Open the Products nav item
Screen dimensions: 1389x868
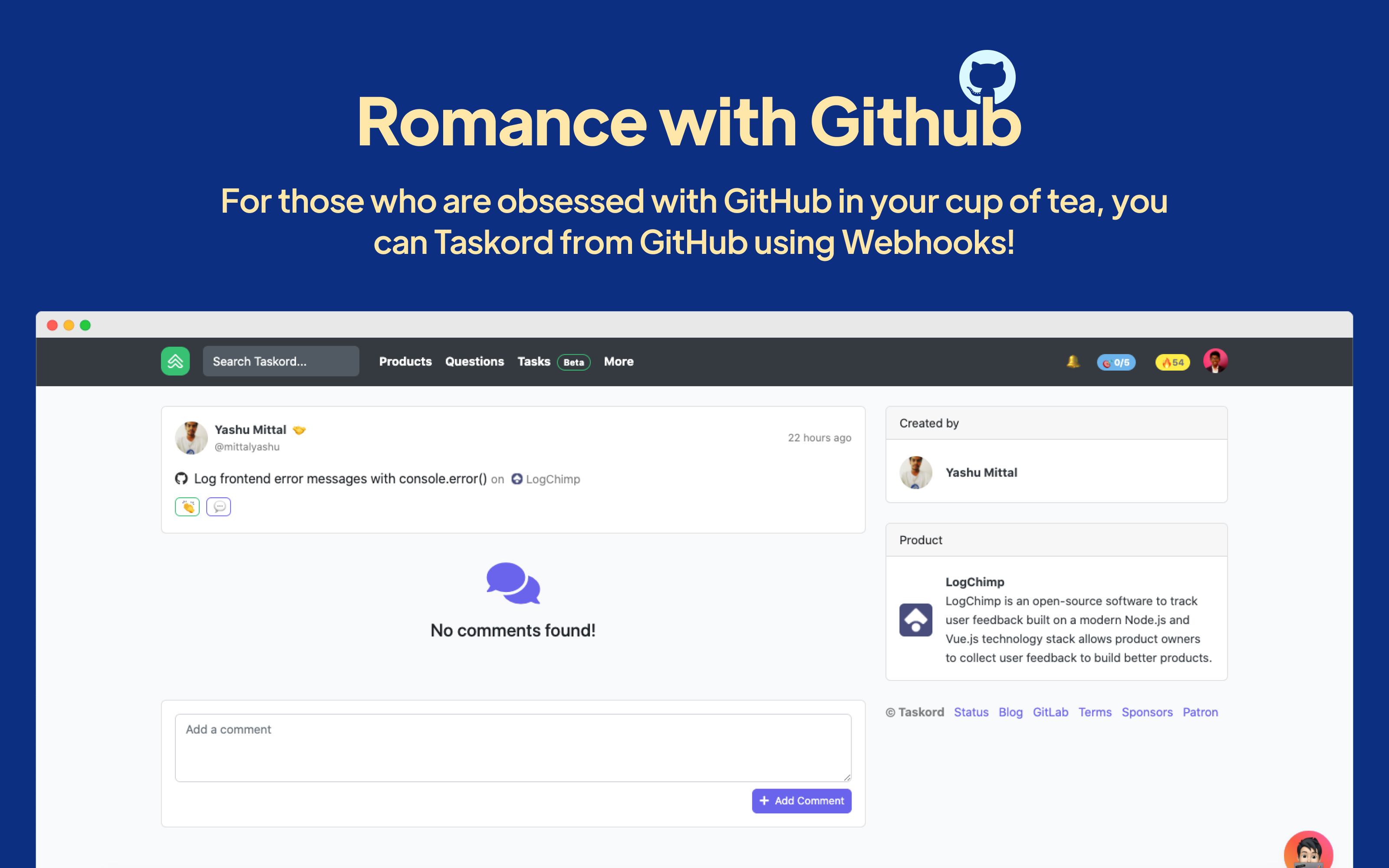pos(405,361)
